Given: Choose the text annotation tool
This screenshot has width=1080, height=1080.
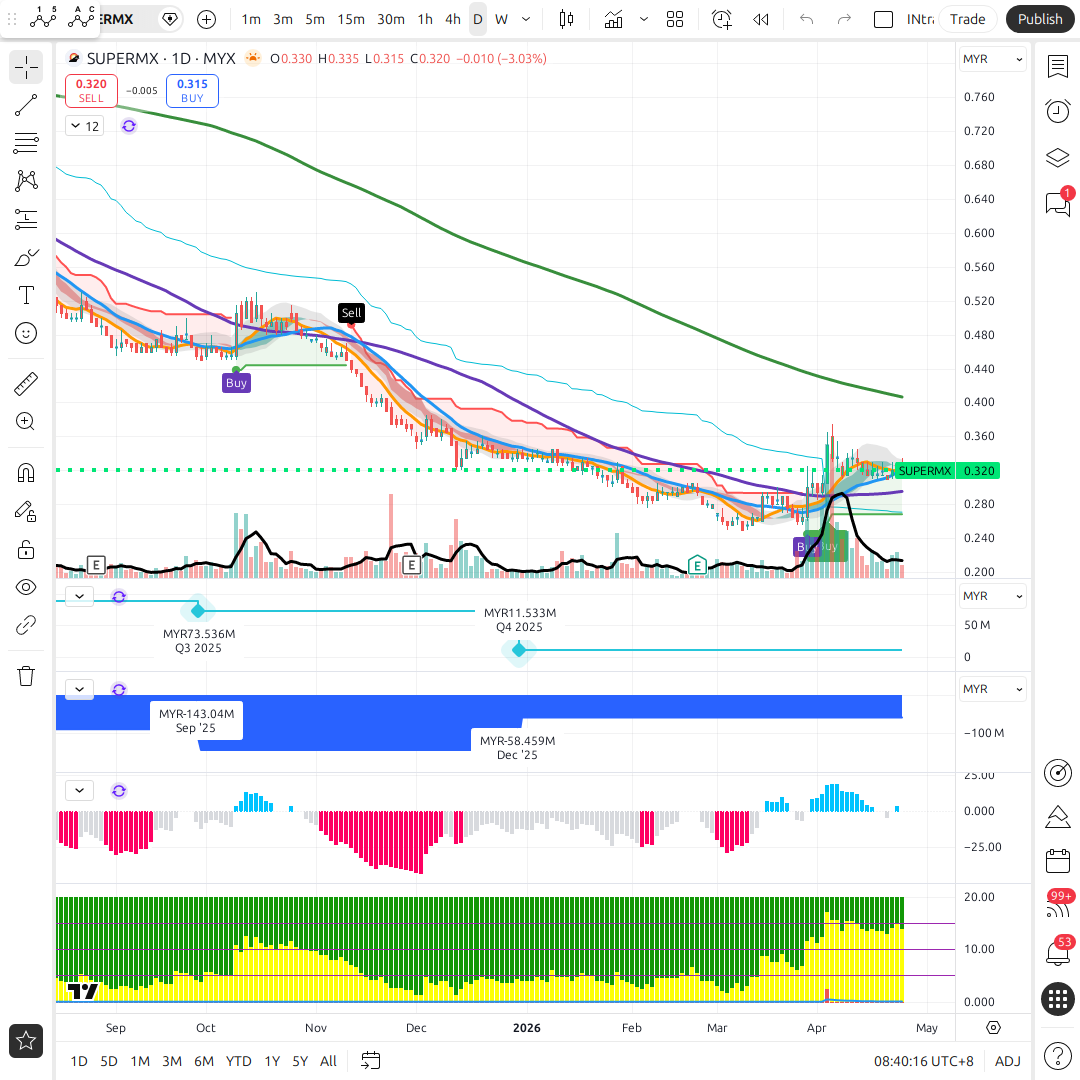Looking at the screenshot, I should (26, 295).
